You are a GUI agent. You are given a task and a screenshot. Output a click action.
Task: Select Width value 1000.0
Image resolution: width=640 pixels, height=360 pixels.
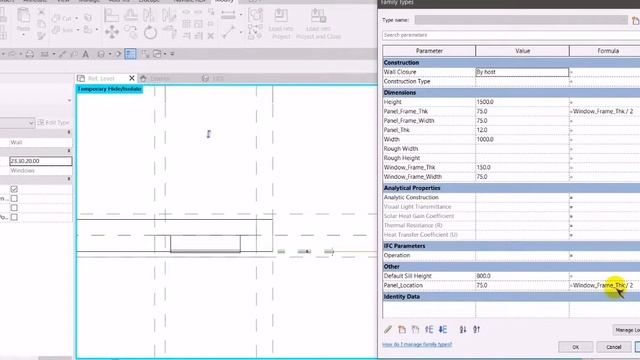pos(522,140)
